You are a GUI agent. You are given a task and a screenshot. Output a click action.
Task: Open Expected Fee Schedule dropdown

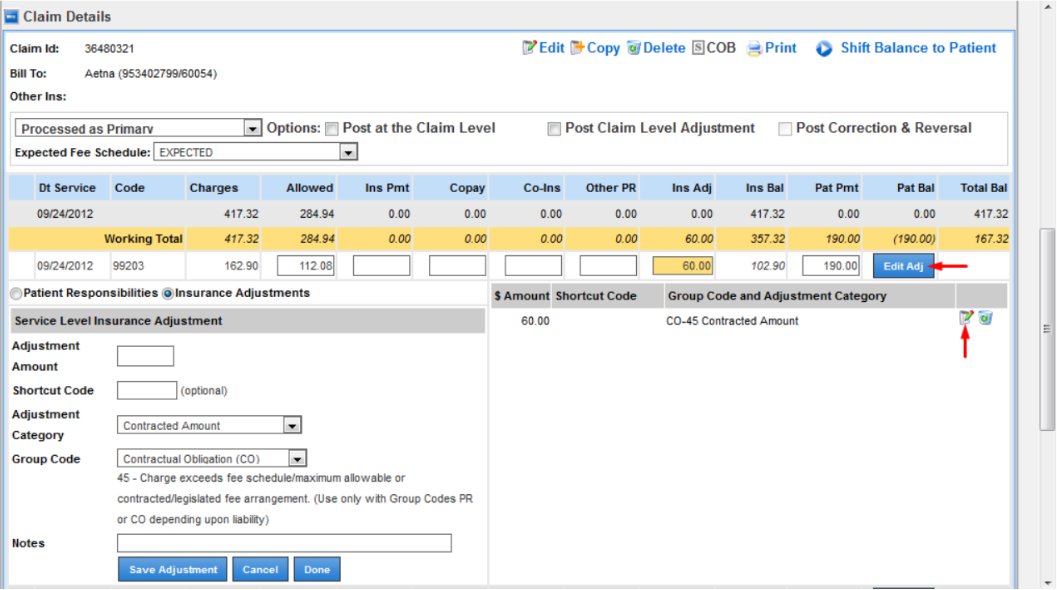347,153
